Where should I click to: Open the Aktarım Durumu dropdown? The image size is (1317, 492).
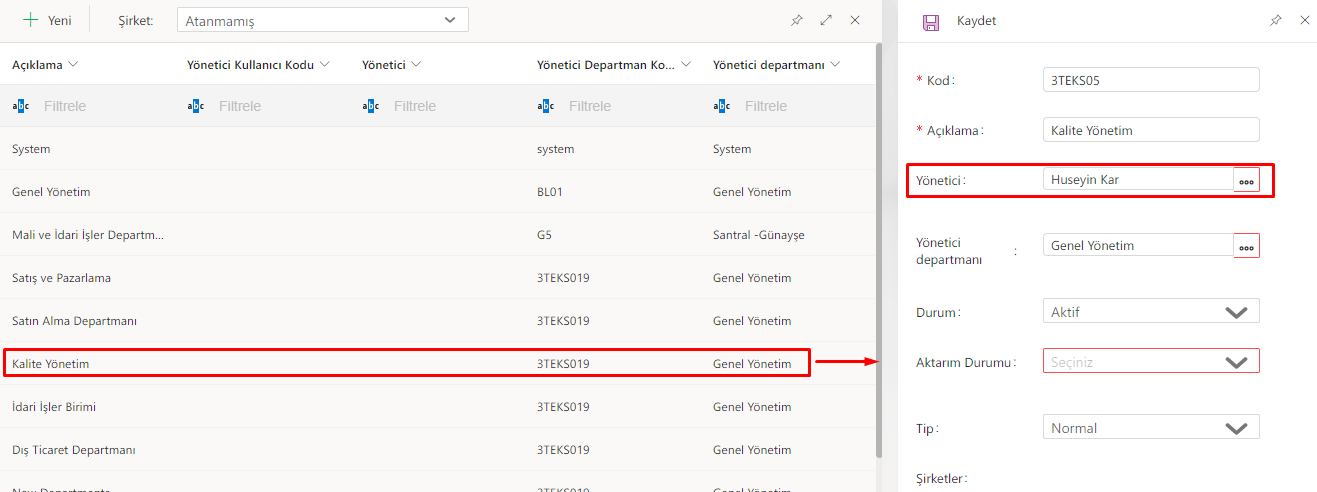(x=1150, y=362)
